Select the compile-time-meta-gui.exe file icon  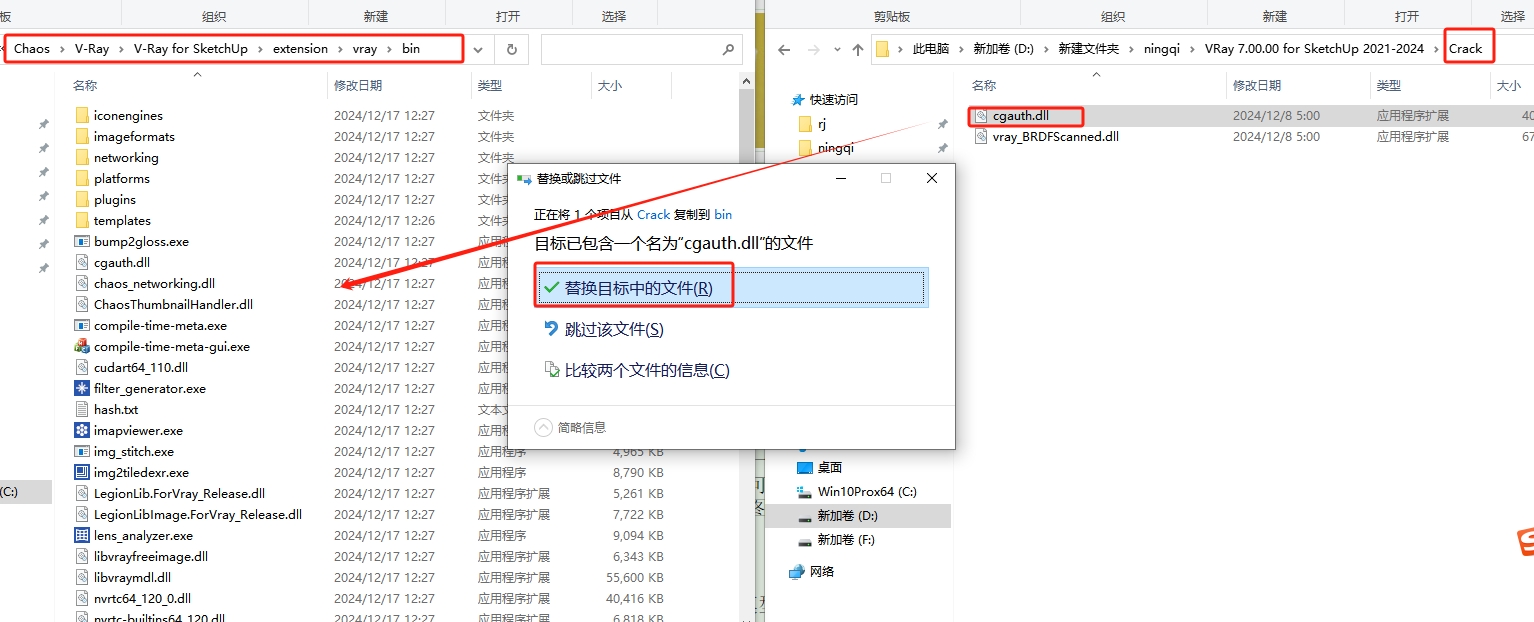click(82, 346)
